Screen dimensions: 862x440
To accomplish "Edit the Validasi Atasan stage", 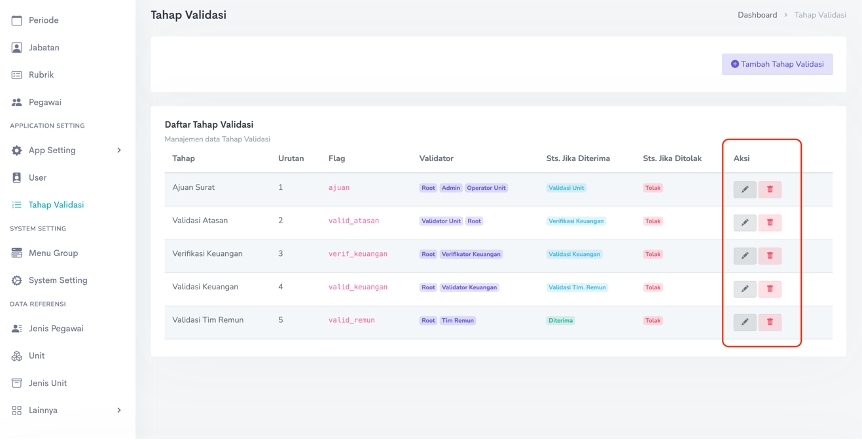I will tap(744, 223).
